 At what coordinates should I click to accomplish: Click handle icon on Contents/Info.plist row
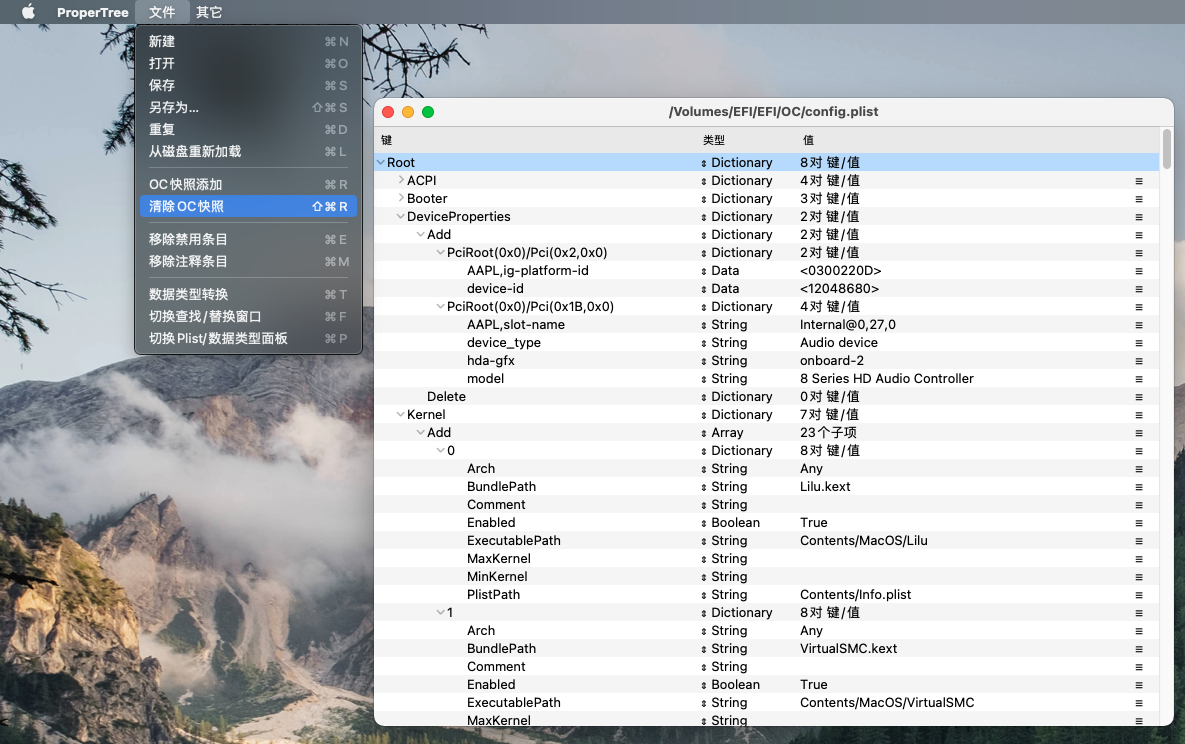(1139, 595)
